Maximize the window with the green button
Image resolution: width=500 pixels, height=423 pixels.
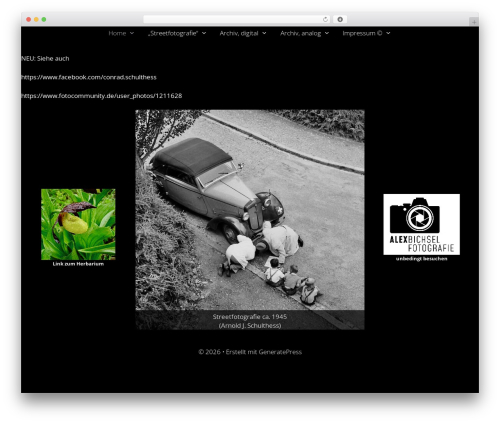(44, 19)
